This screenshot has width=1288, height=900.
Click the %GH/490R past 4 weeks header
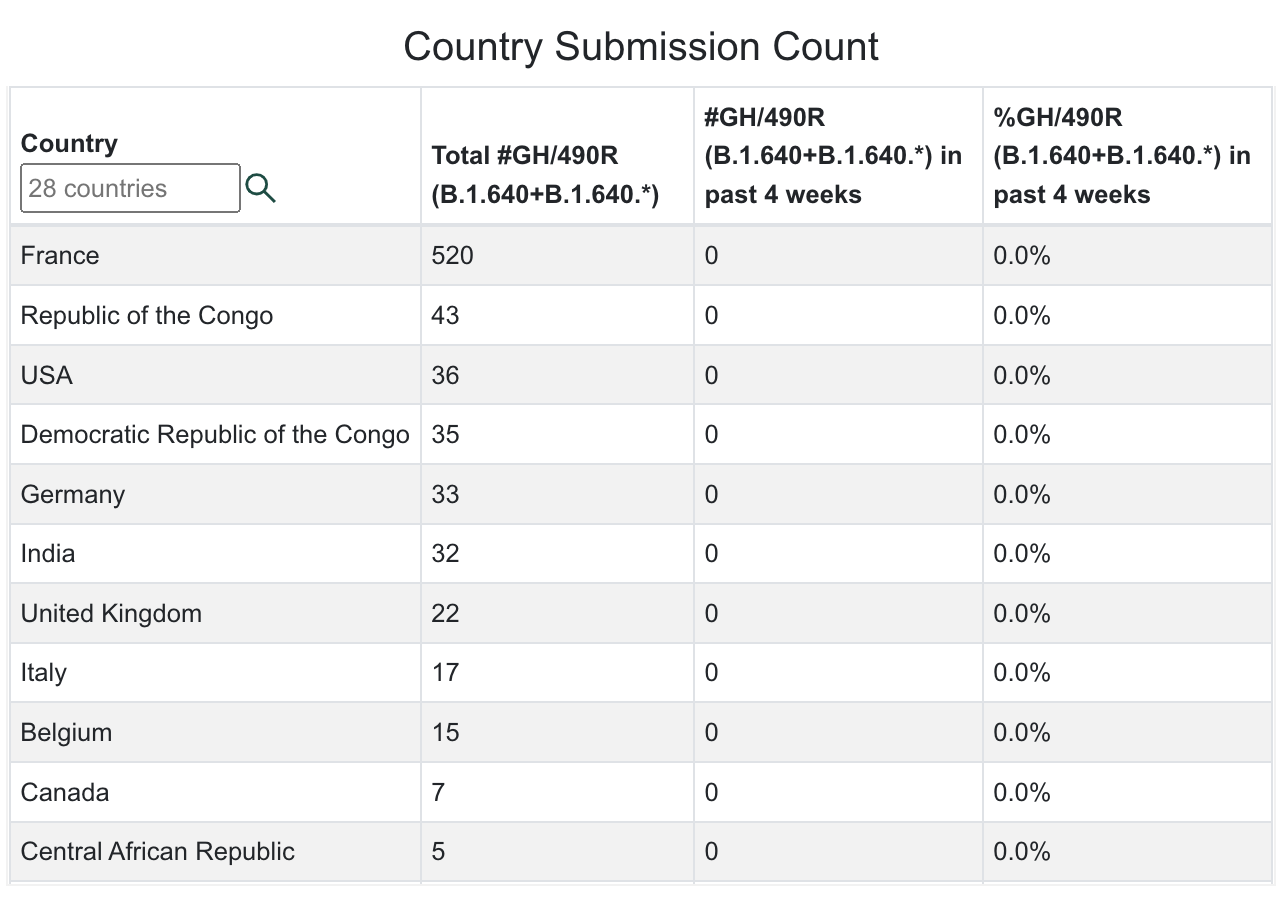1122,156
